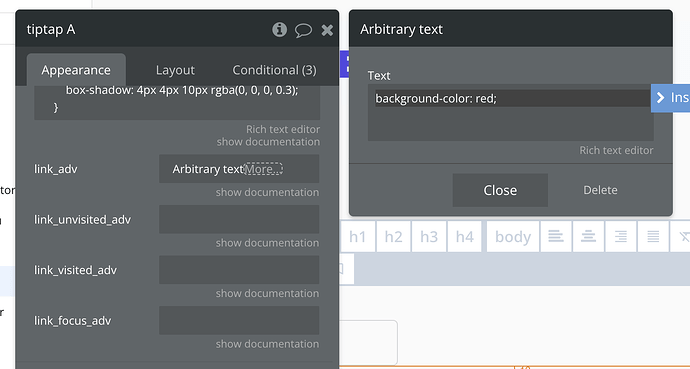Click the Delete link in Arbitrary text
Image resolution: width=690 pixels, height=369 pixels.
(x=600, y=190)
